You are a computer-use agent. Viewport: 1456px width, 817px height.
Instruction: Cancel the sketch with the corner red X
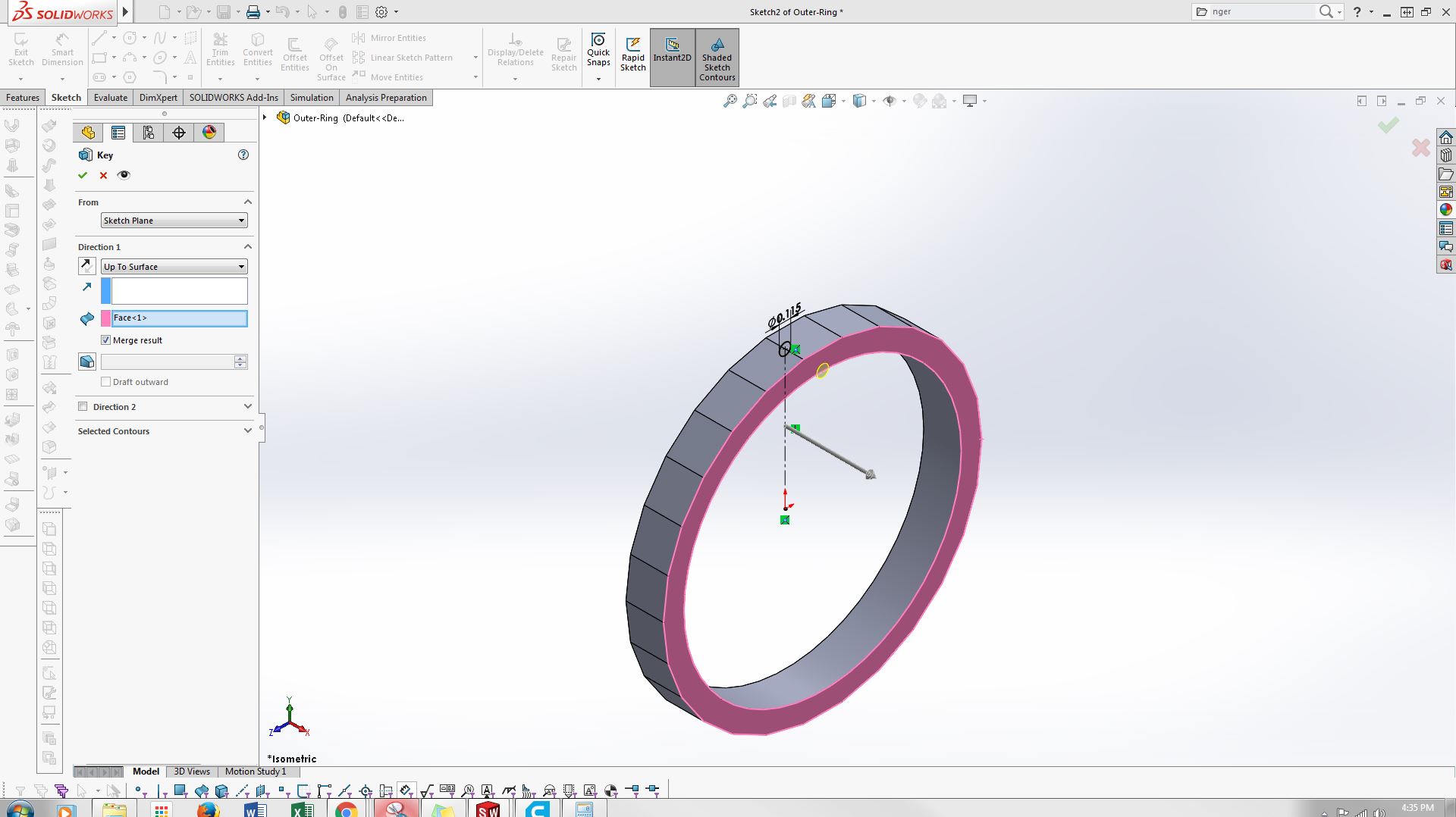[x=1421, y=147]
